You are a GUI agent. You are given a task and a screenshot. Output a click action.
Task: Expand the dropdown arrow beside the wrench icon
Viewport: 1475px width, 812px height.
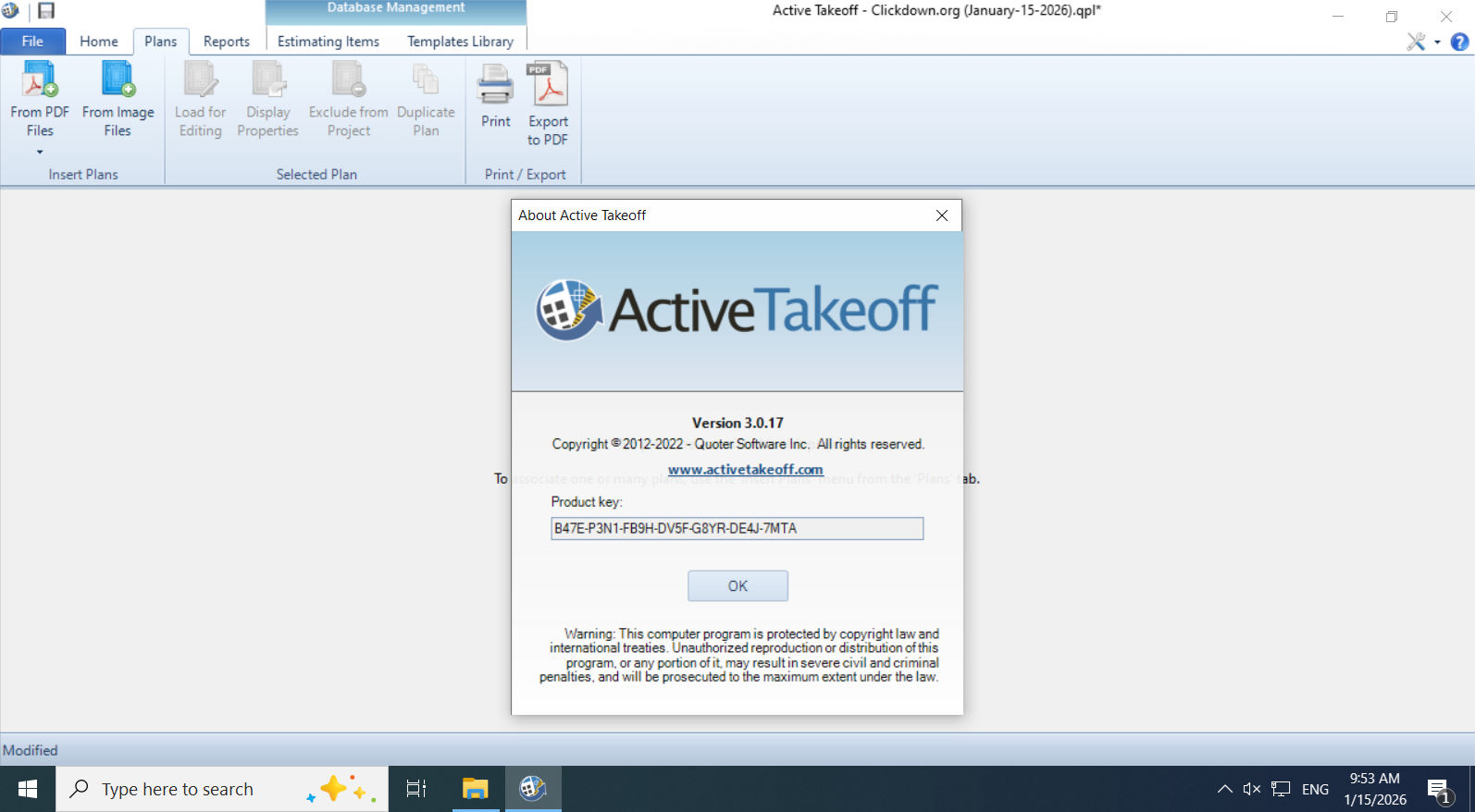click(1437, 43)
